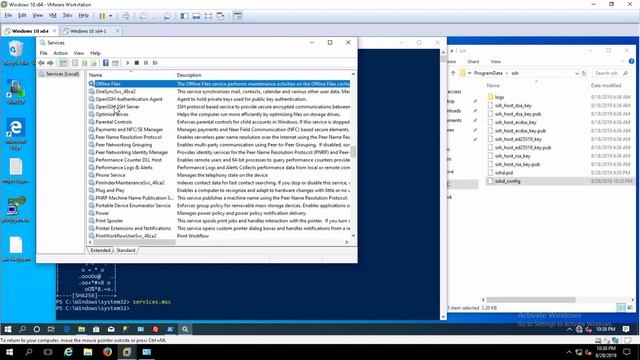Click the Show/Hide Console Tree icon

pos(63,63)
